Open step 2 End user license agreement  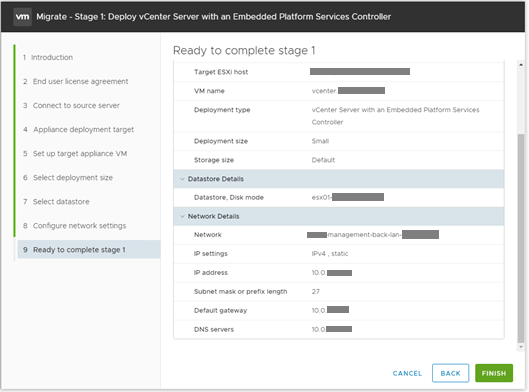(76, 81)
